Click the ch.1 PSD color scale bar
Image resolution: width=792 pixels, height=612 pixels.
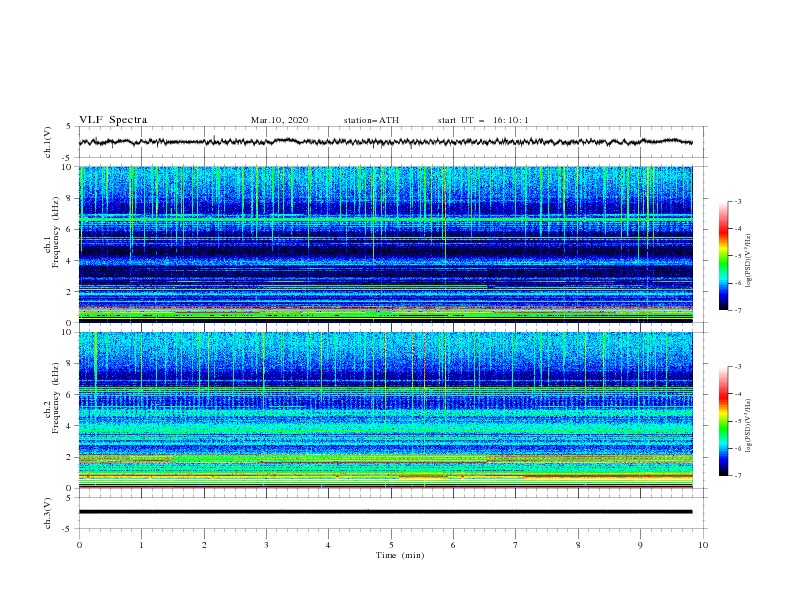pos(723,255)
